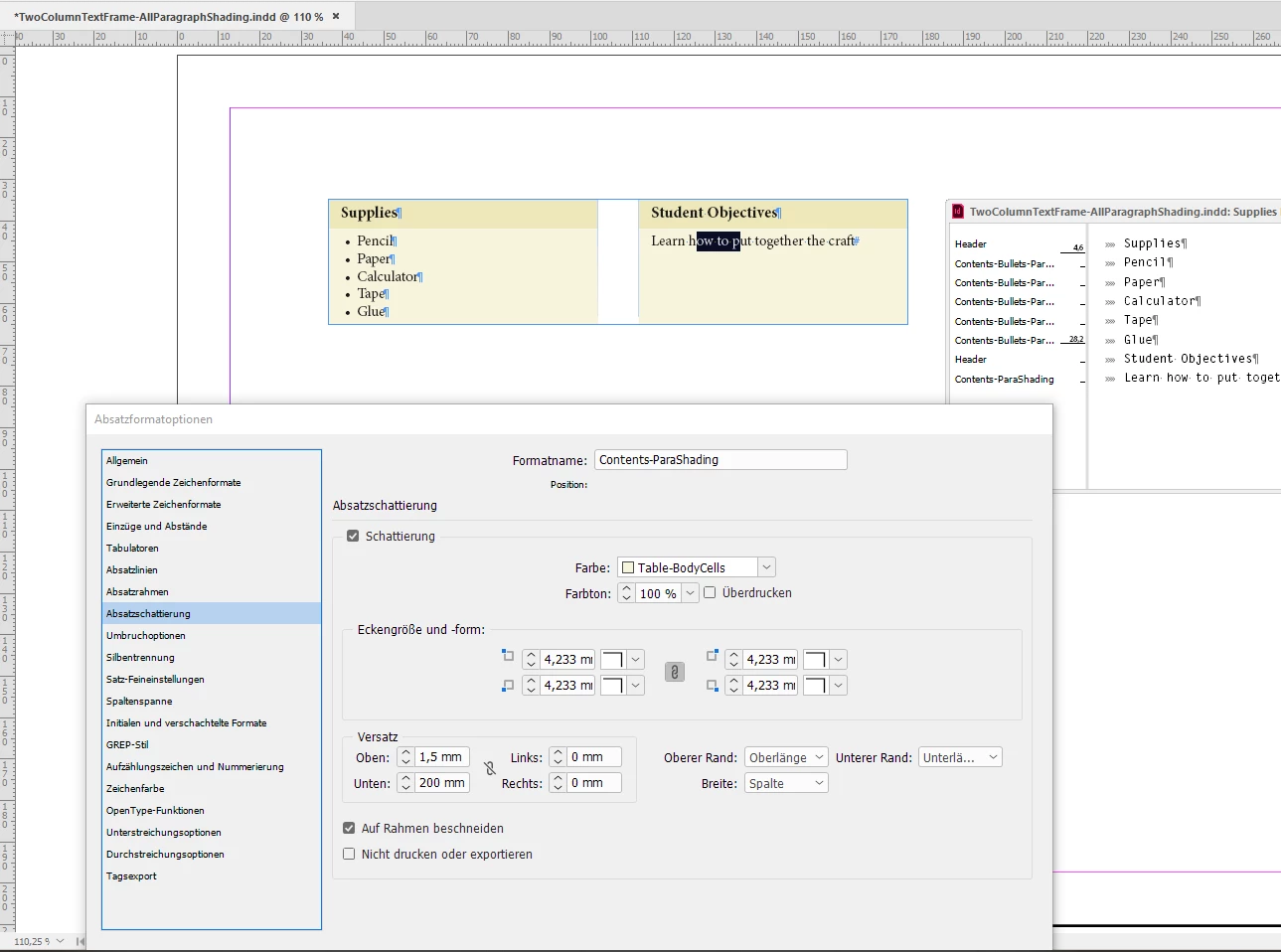
Task: Select Tagsexport category
Action: point(212,876)
